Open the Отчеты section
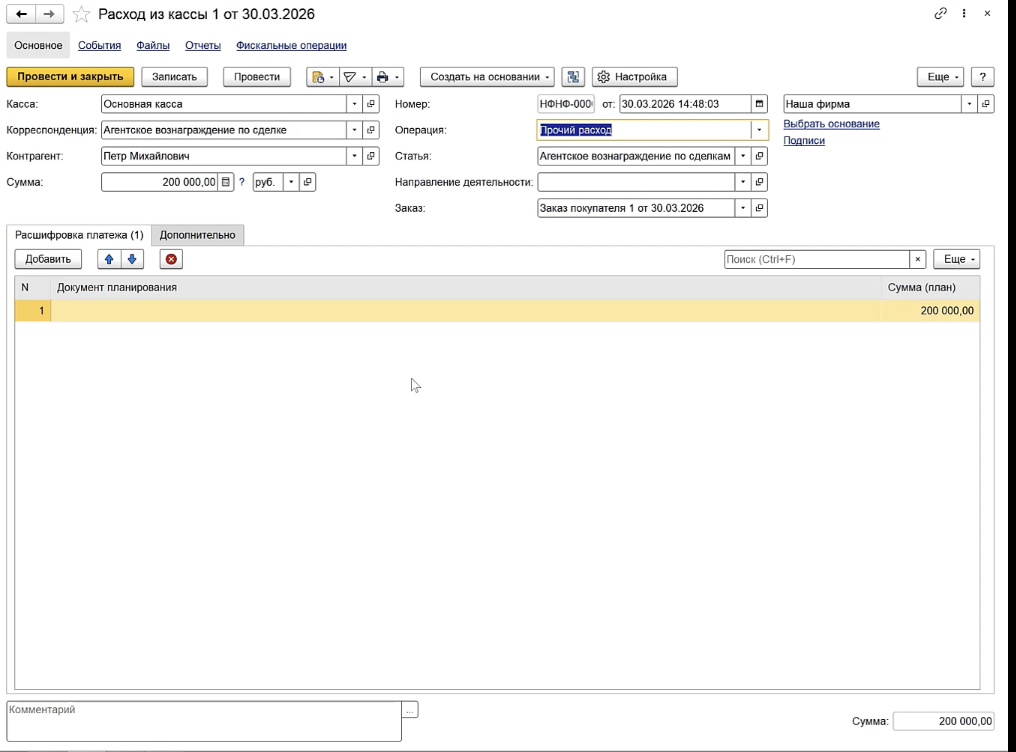Viewport: 1016px width, 752px height. (203, 45)
